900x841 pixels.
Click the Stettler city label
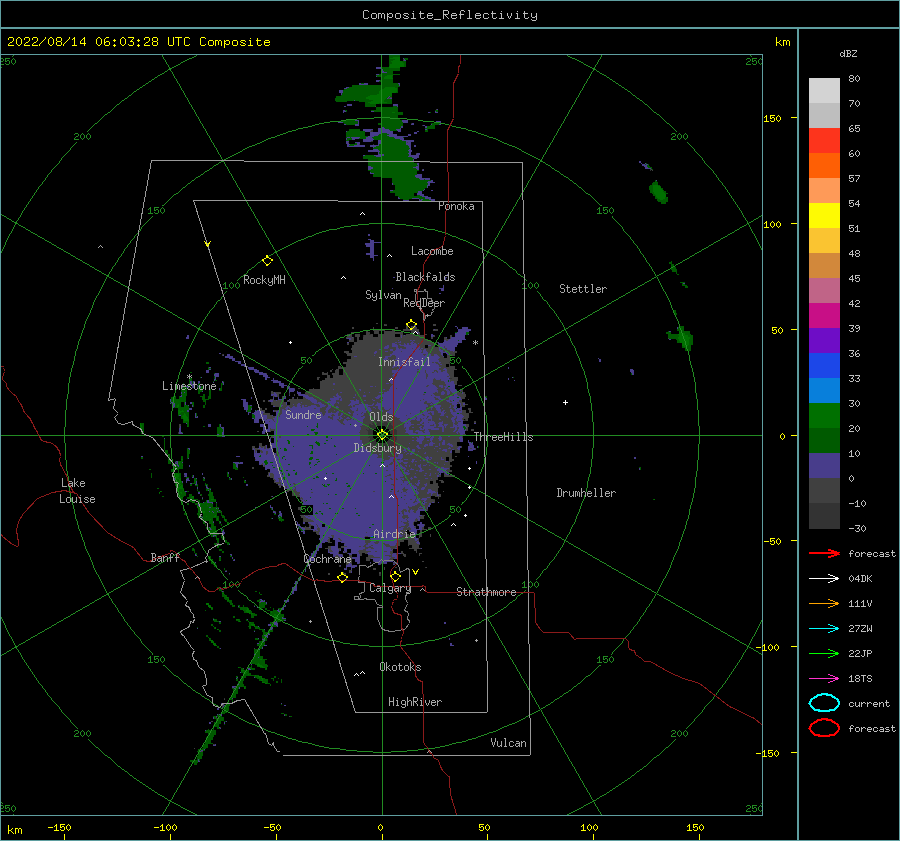[583, 289]
